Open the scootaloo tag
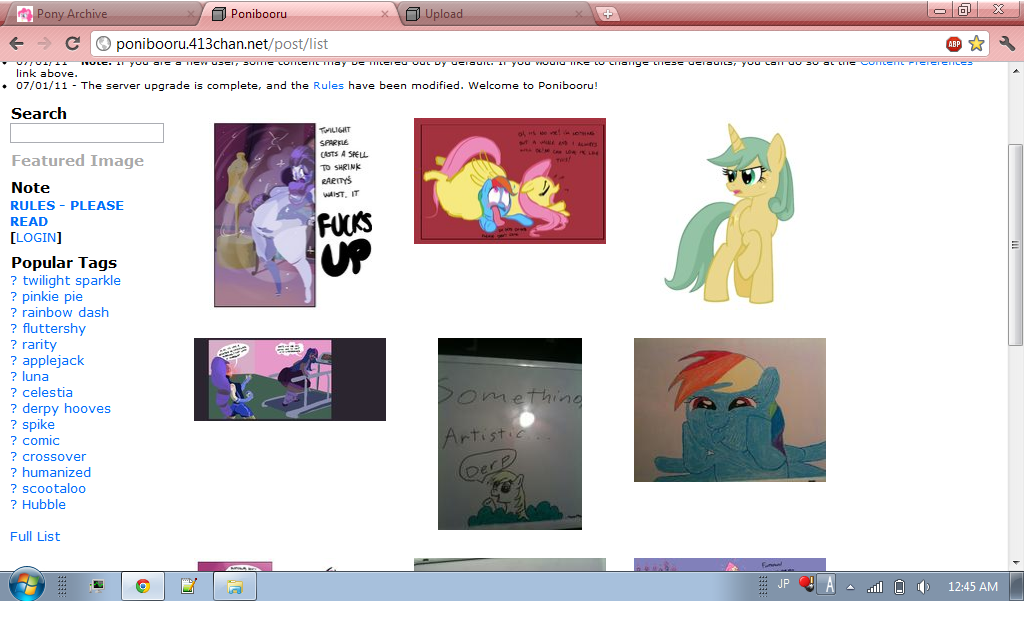This screenshot has height=617, width=1024. tap(54, 488)
